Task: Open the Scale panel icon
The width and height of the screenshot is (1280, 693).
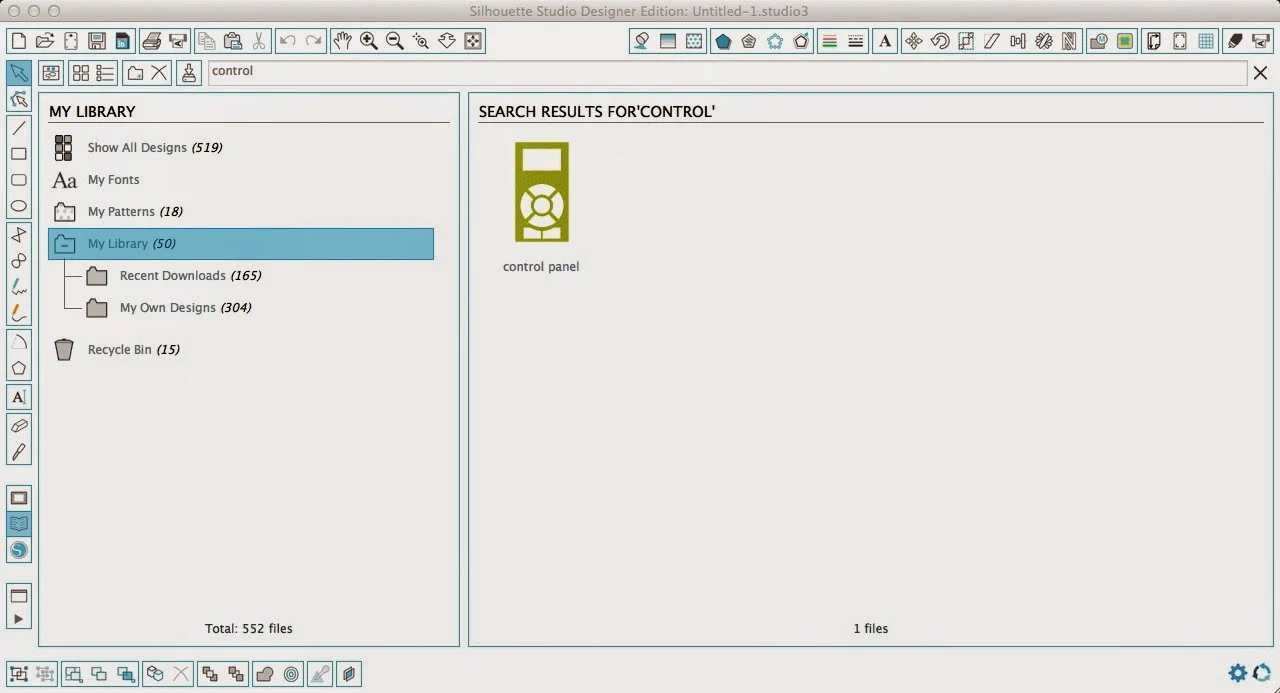Action: click(x=966, y=41)
